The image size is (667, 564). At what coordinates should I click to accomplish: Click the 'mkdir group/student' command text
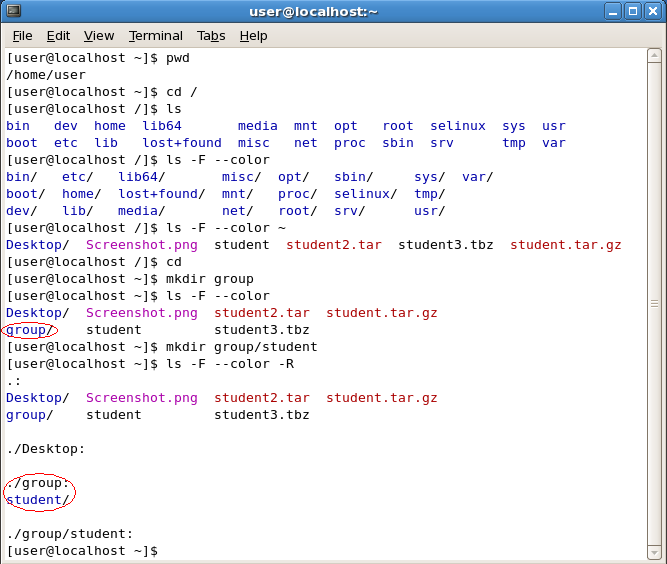(242, 347)
